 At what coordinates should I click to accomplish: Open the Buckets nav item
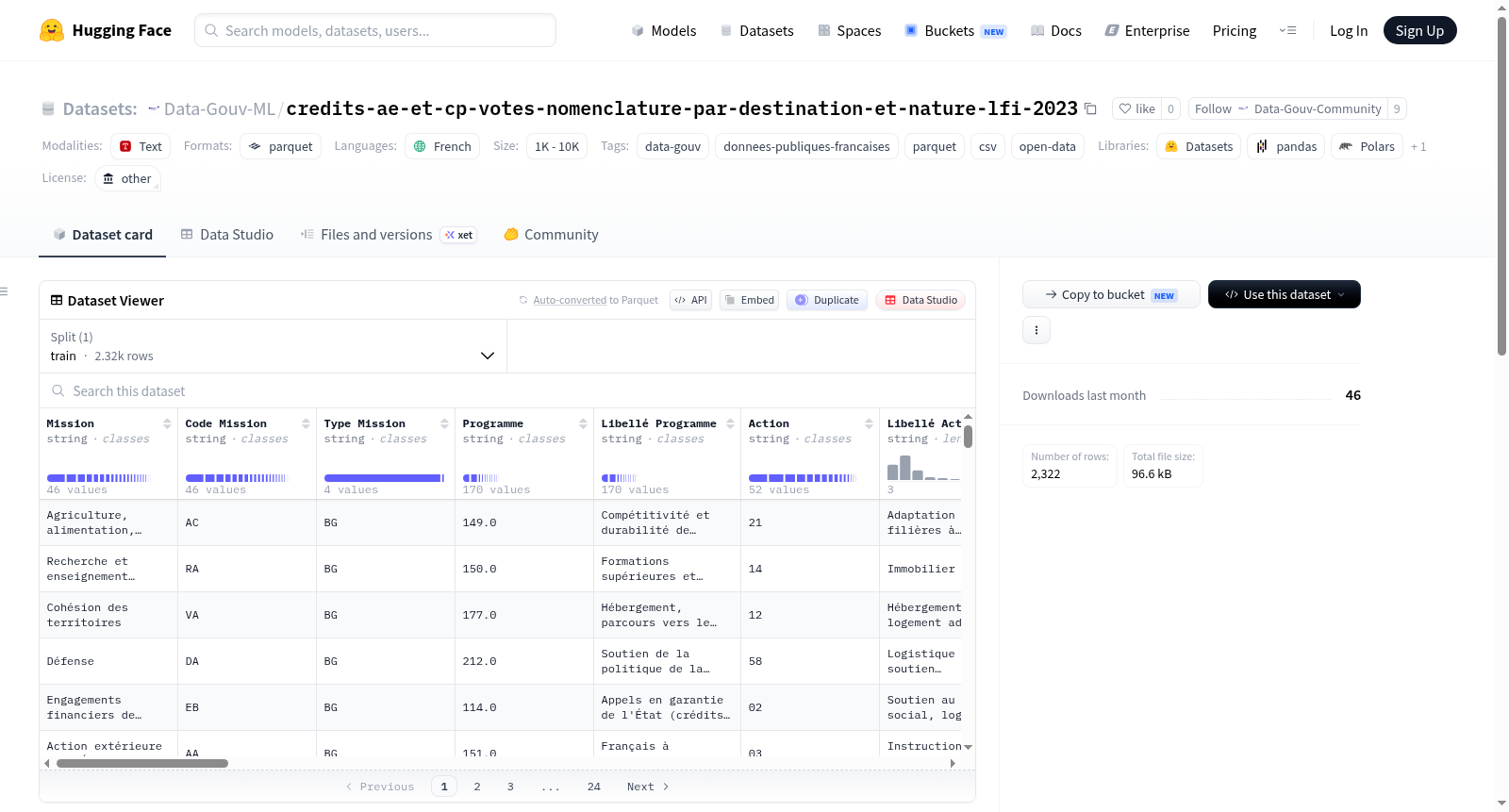point(955,30)
